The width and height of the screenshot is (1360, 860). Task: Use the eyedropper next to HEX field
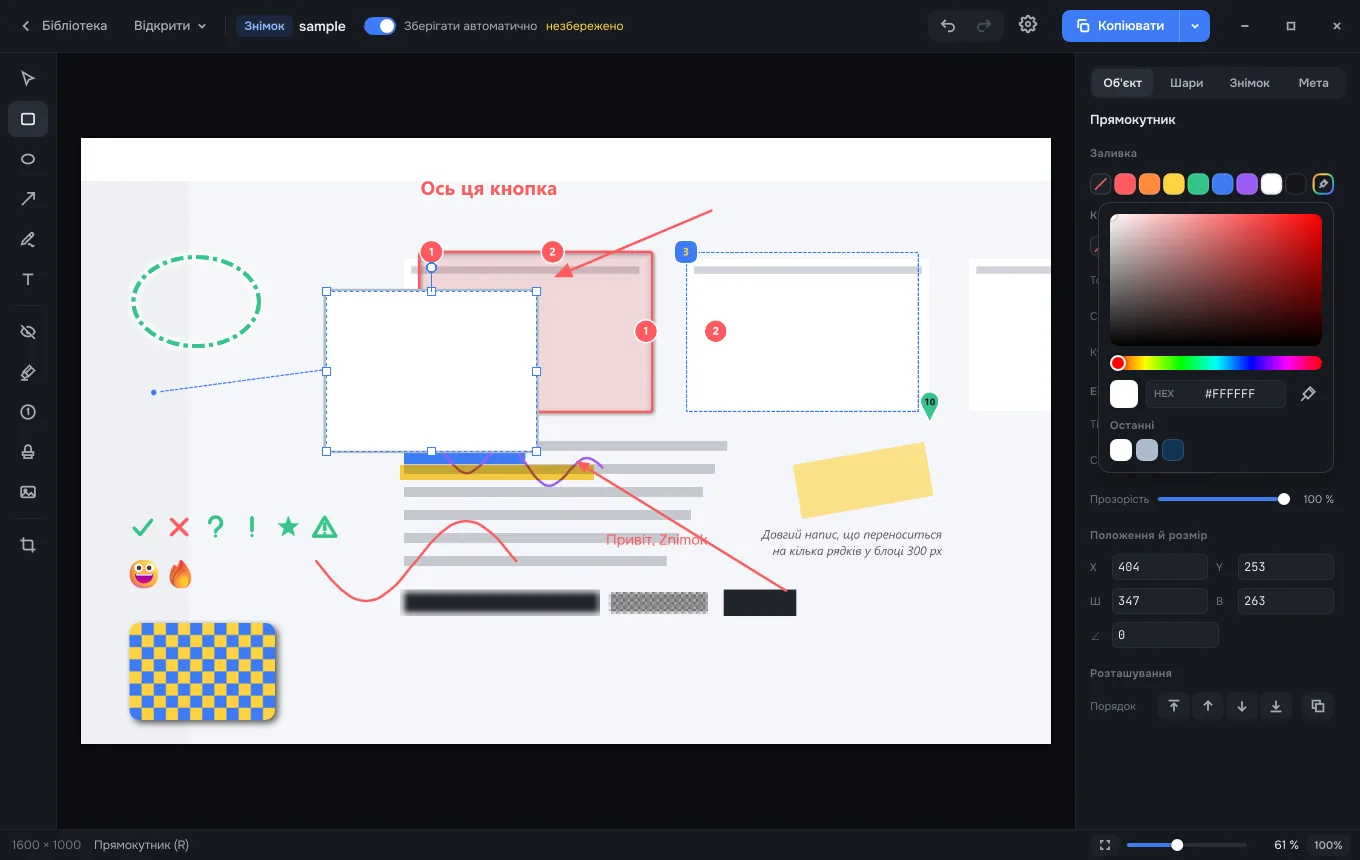(1308, 394)
